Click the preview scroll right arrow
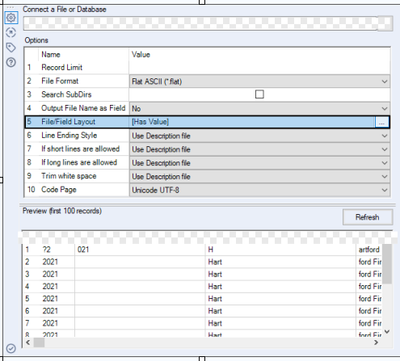Image resolution: width=400 pixels, height=361 pixels. click(x=377, y=342)
